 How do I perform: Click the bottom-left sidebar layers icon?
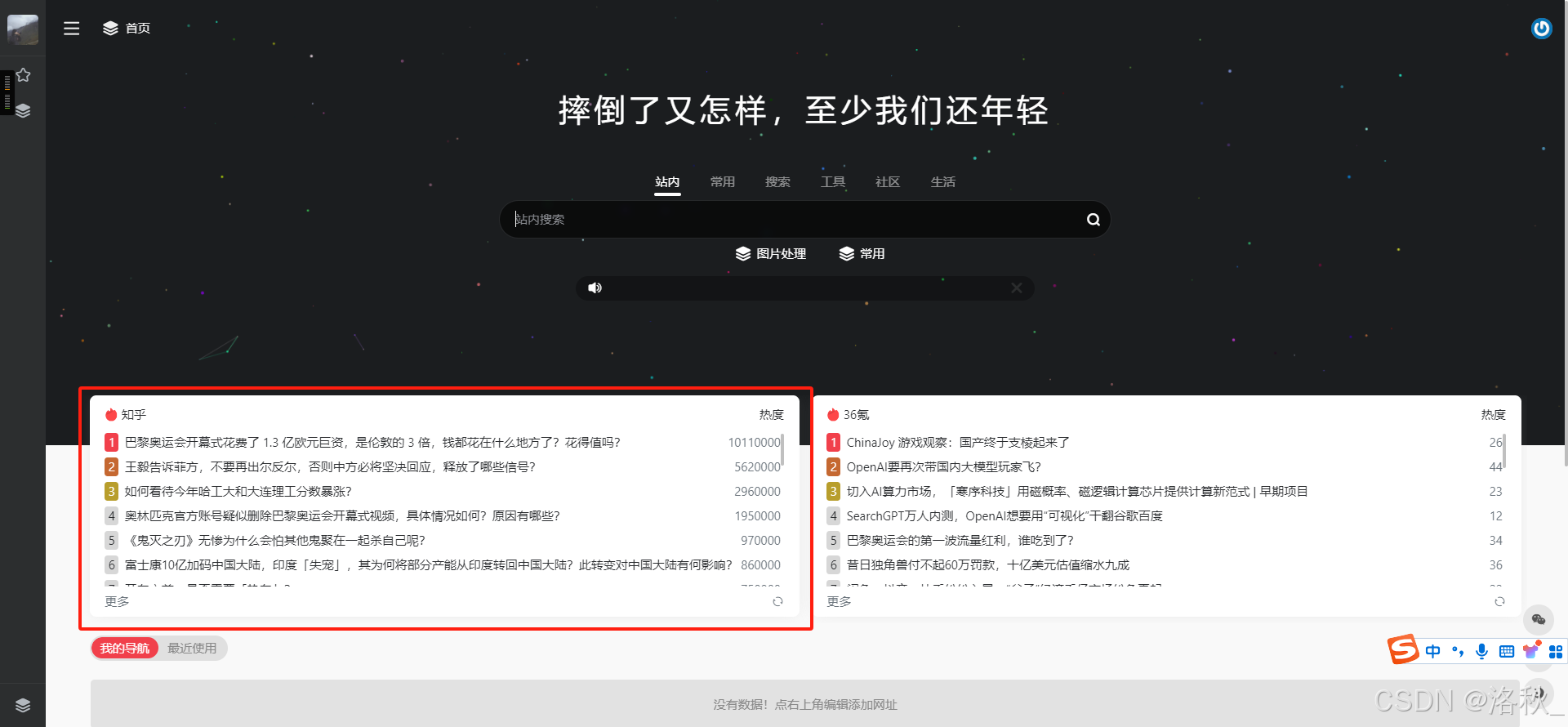(23, 705)
